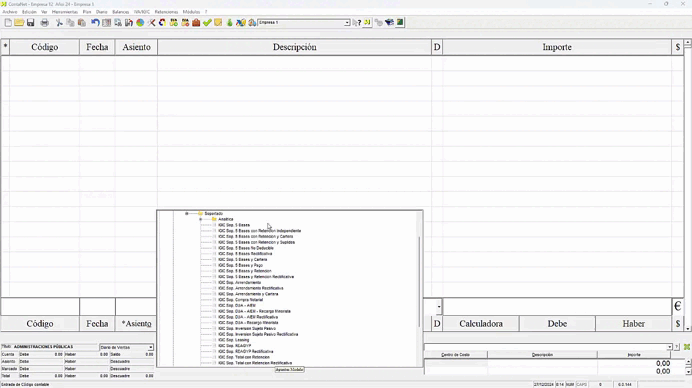Click the green money bag icon
Image resolution: width=692 pixels, height=388 pixels.
(x=229, y=23)
